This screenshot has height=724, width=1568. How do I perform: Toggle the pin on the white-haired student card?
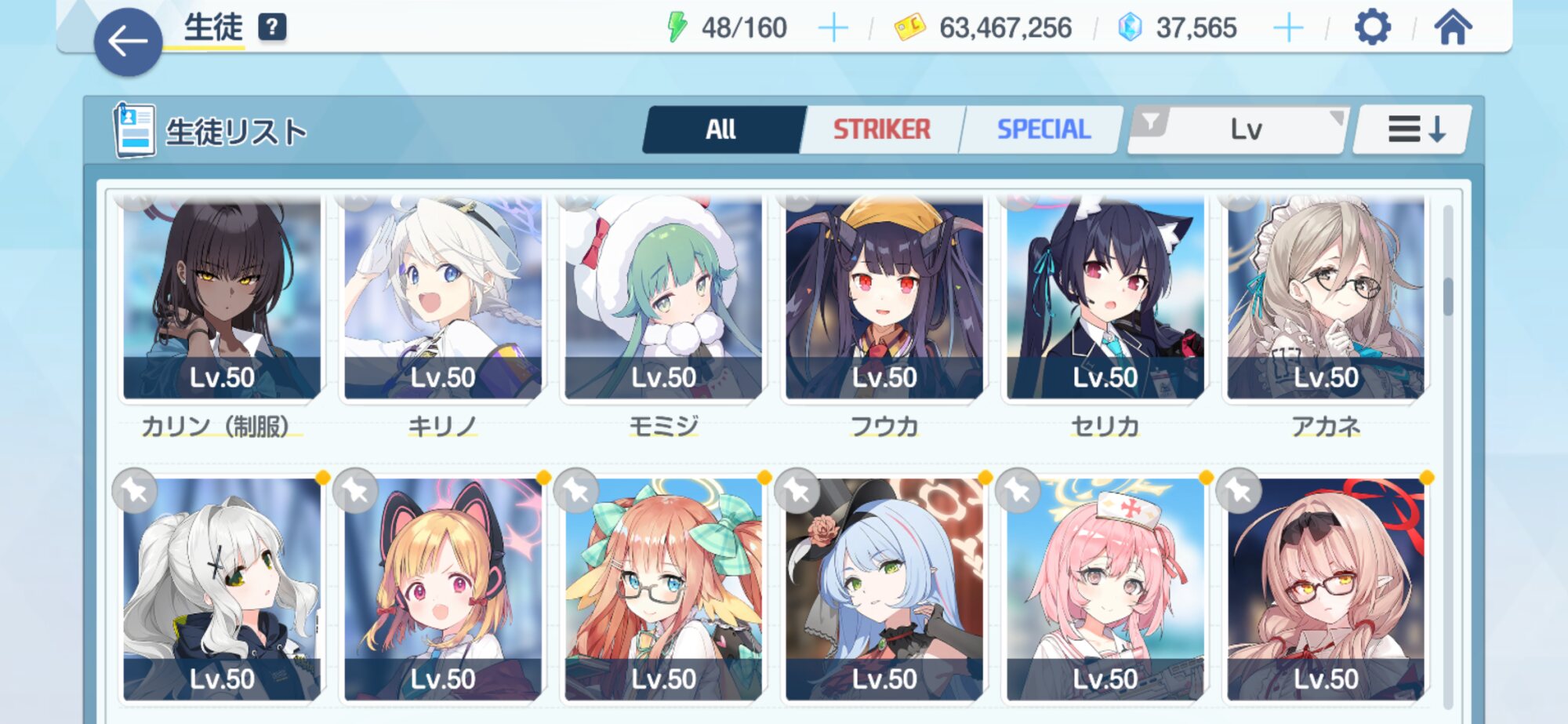point(135,491)
